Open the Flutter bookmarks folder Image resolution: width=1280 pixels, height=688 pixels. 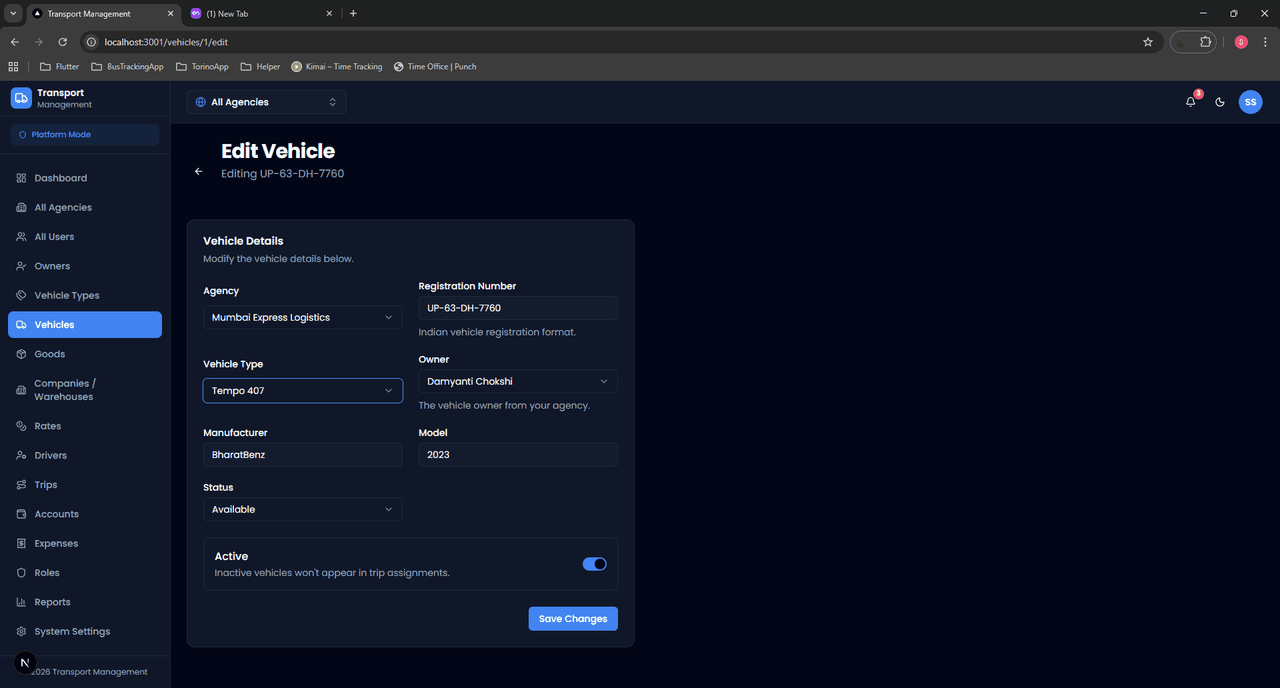[59, 67]
